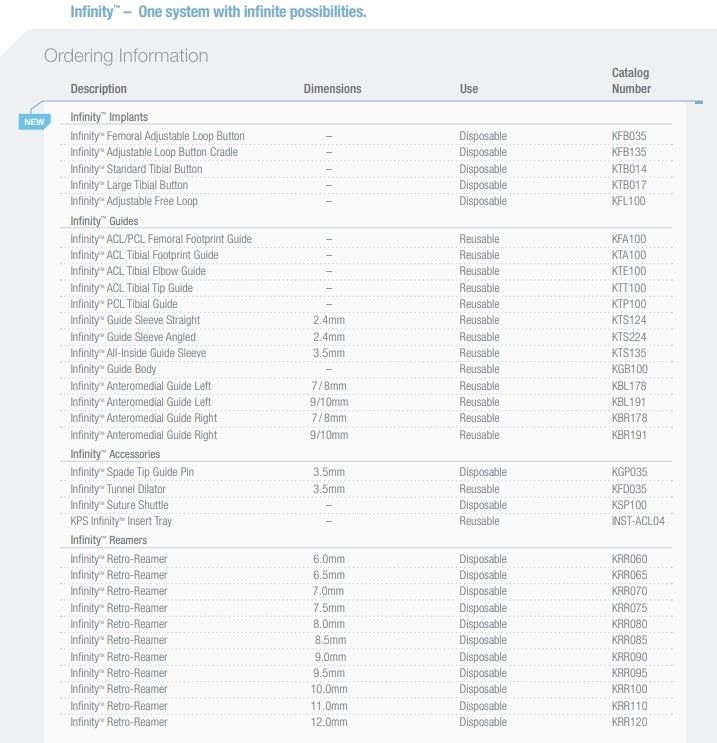Click catalog number KTS224
This screenshot has height=743, width=717.
629,337
